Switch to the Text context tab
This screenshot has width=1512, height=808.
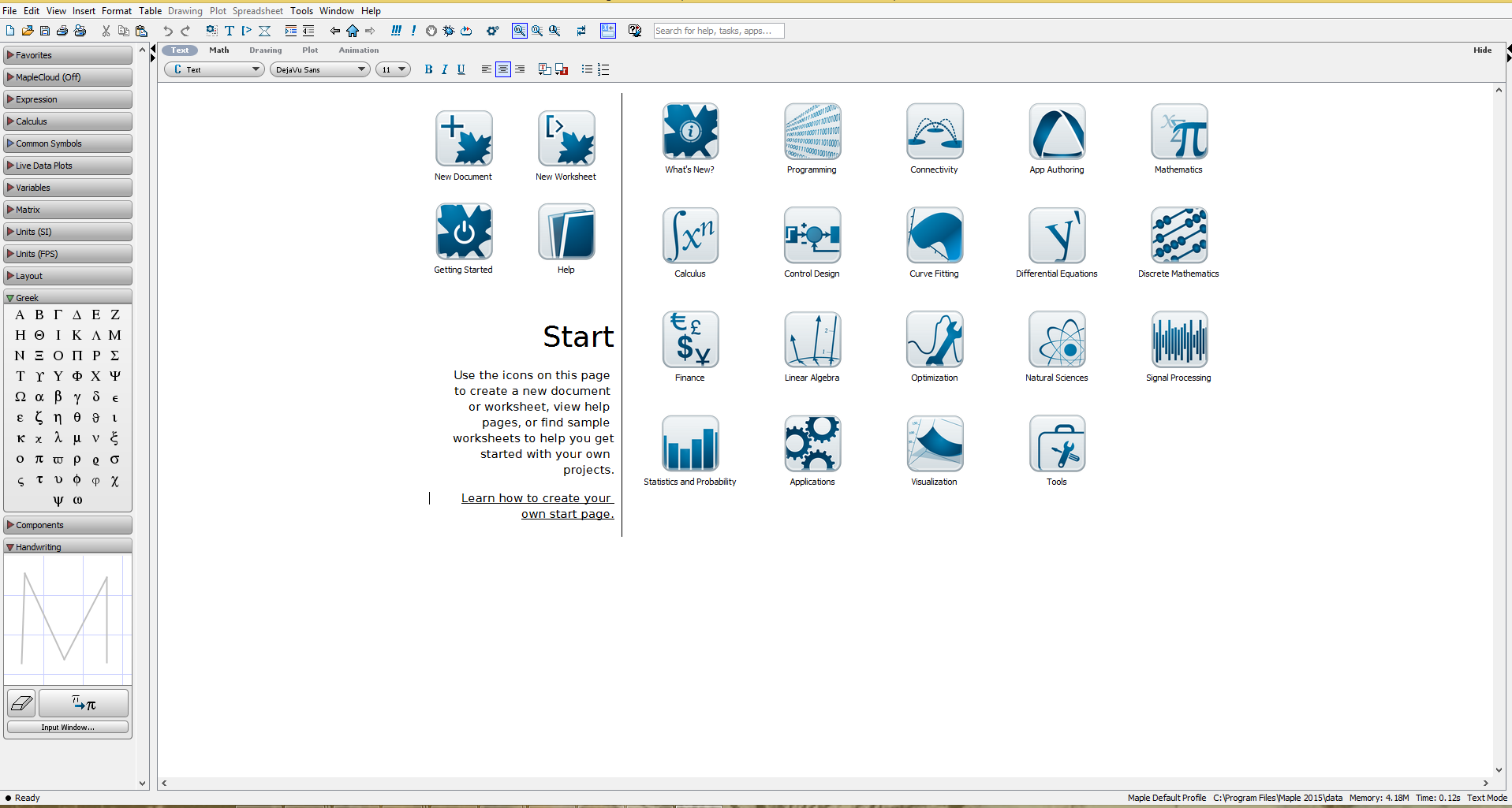click(180, 50)
